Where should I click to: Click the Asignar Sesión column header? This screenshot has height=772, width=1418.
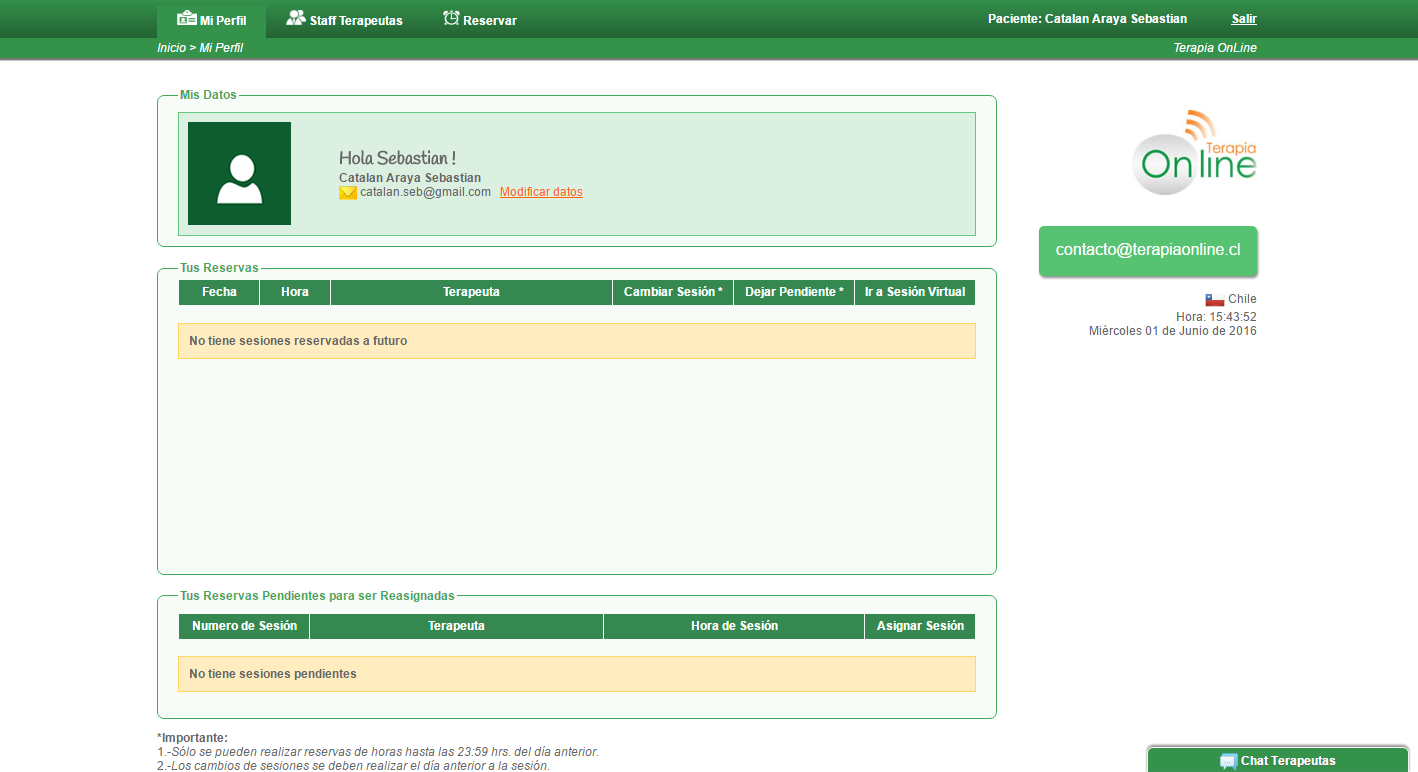920,626
